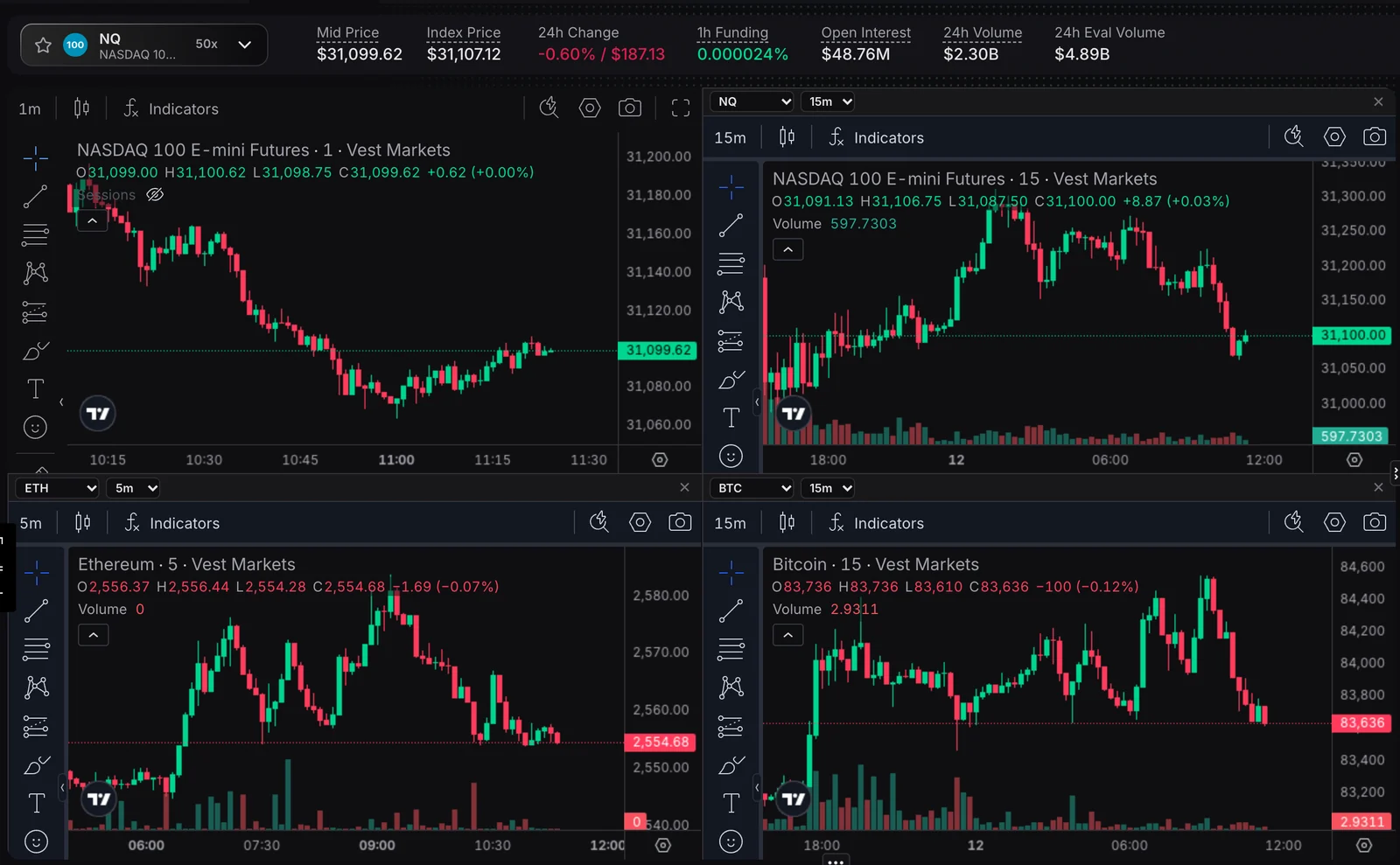Select pattern tool in NASDAQ 1m chart
Viewport: 1400px width, 865px height.
pyautogui.click(x=35, y=273)
